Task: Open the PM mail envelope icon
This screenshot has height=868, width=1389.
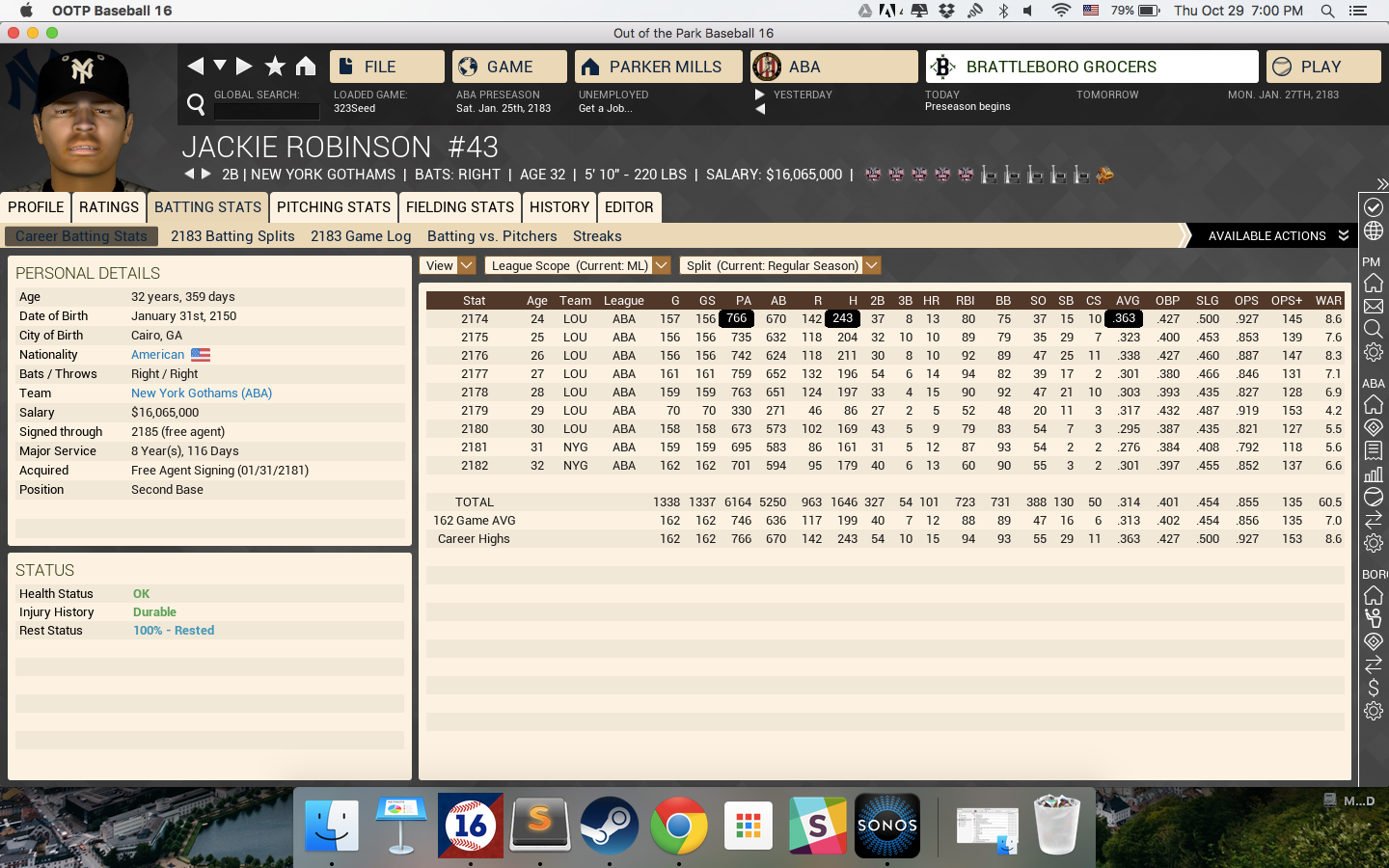Action: point(1374,307)
